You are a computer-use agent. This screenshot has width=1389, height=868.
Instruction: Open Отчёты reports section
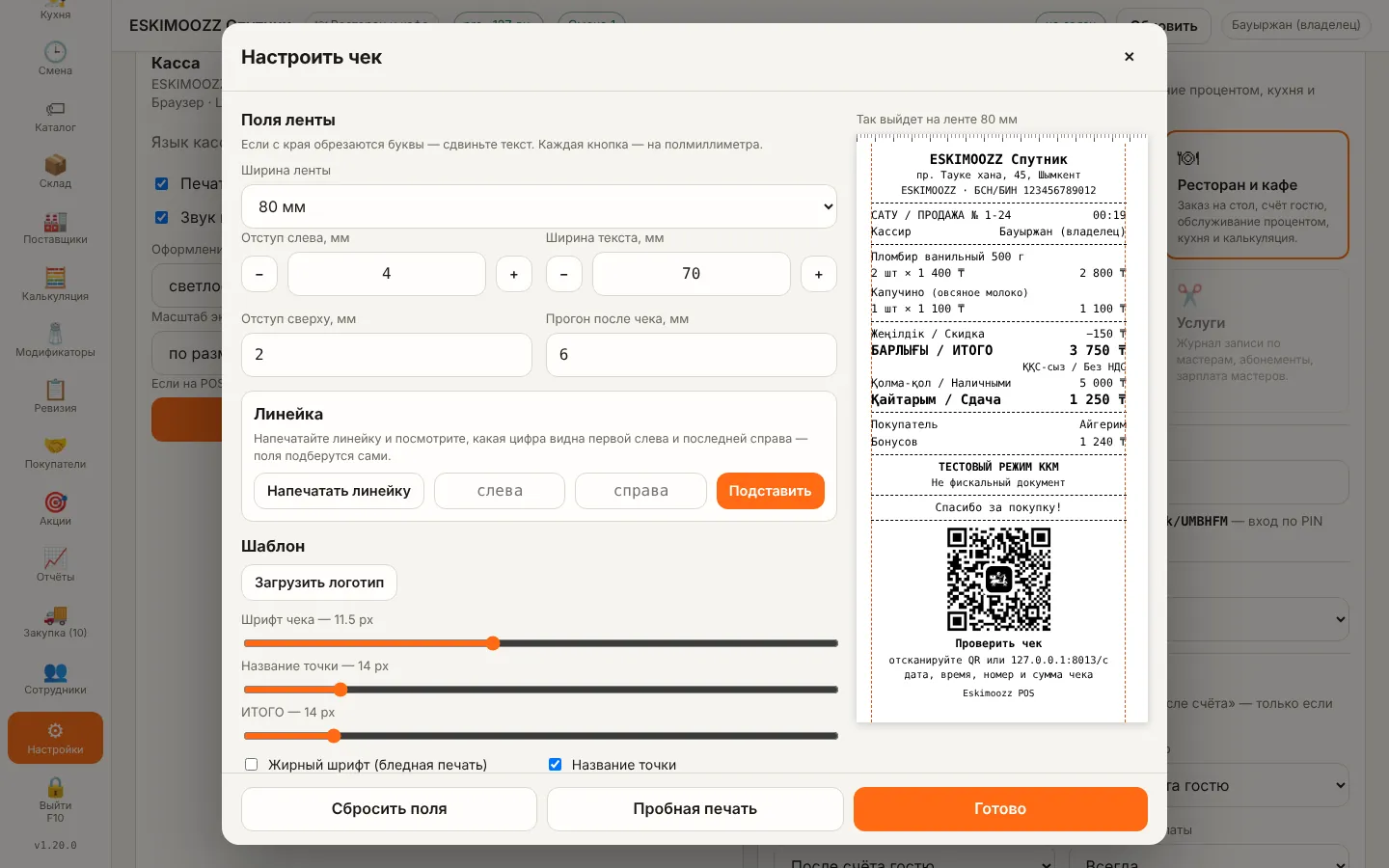(55, 564)
